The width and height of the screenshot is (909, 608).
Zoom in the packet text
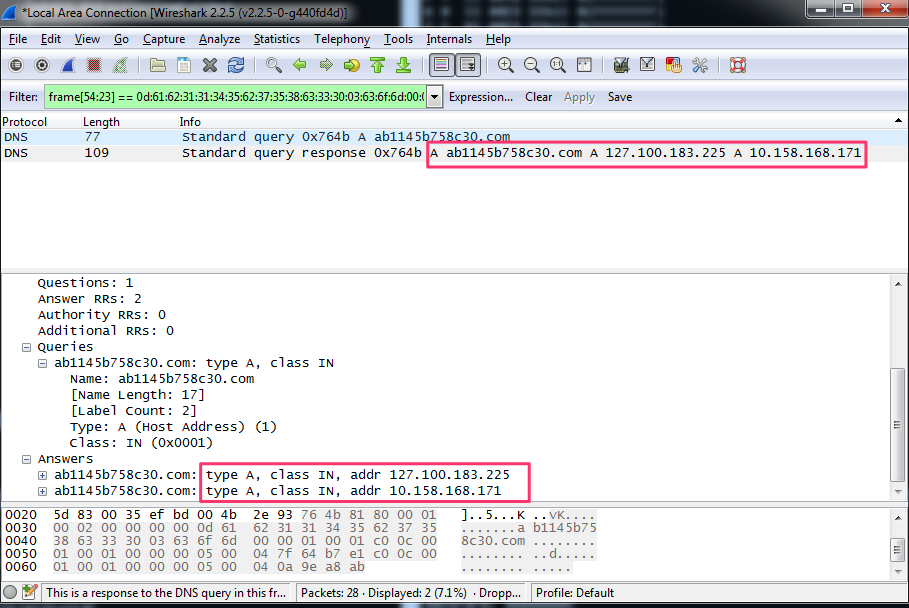coord(506,65)
